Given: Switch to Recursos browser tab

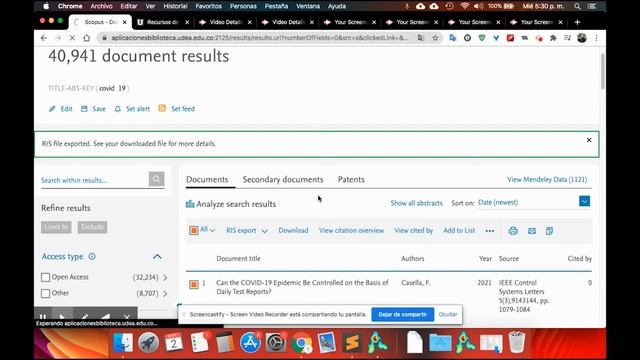Looking at the screenshot, I should 163,22.
